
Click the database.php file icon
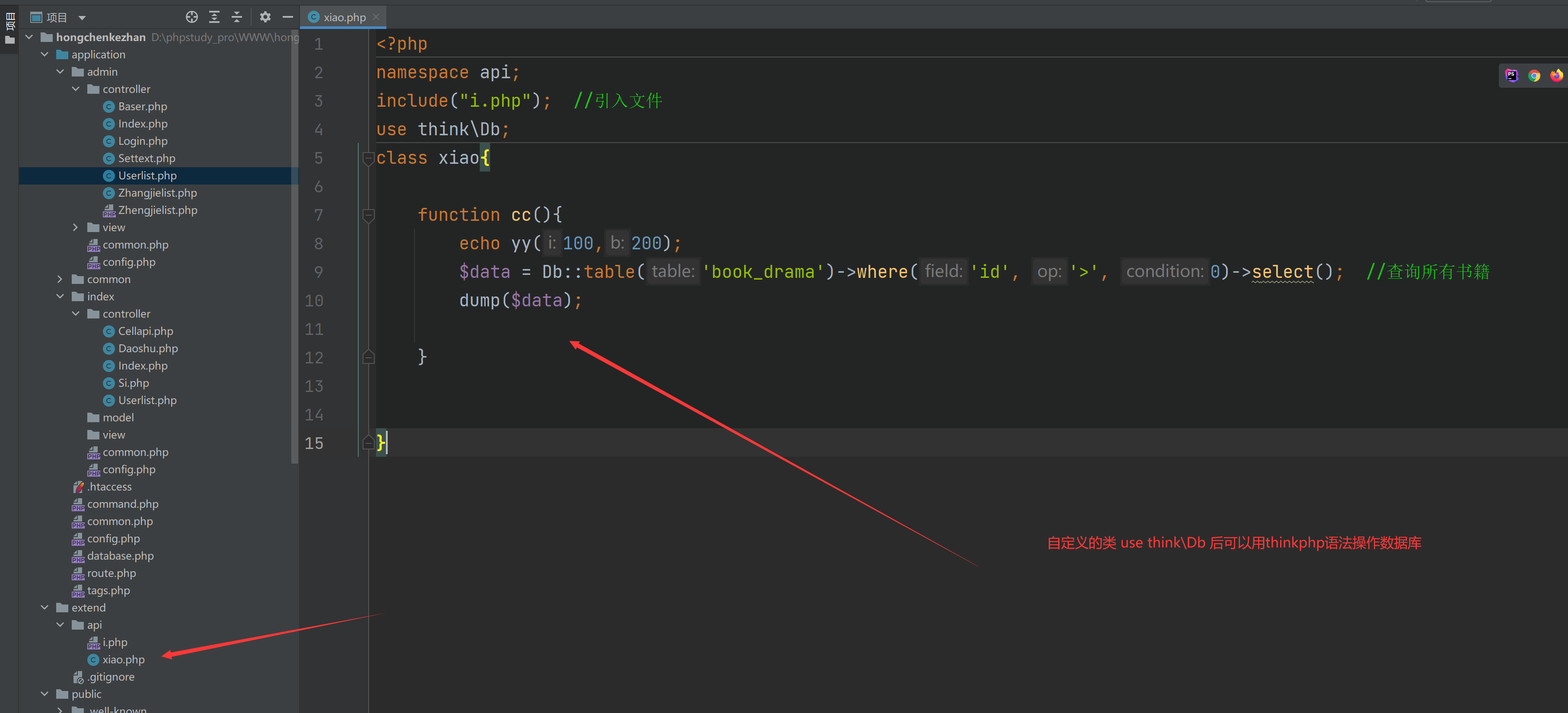click(78, 556)
